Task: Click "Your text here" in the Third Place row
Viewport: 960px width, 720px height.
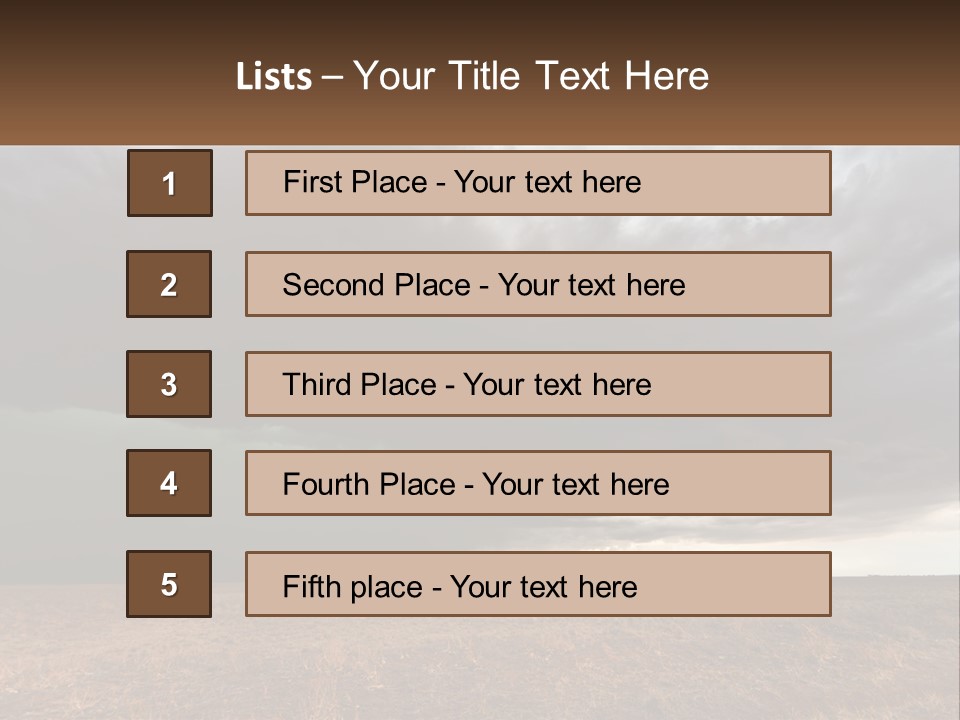Action: 557,385
